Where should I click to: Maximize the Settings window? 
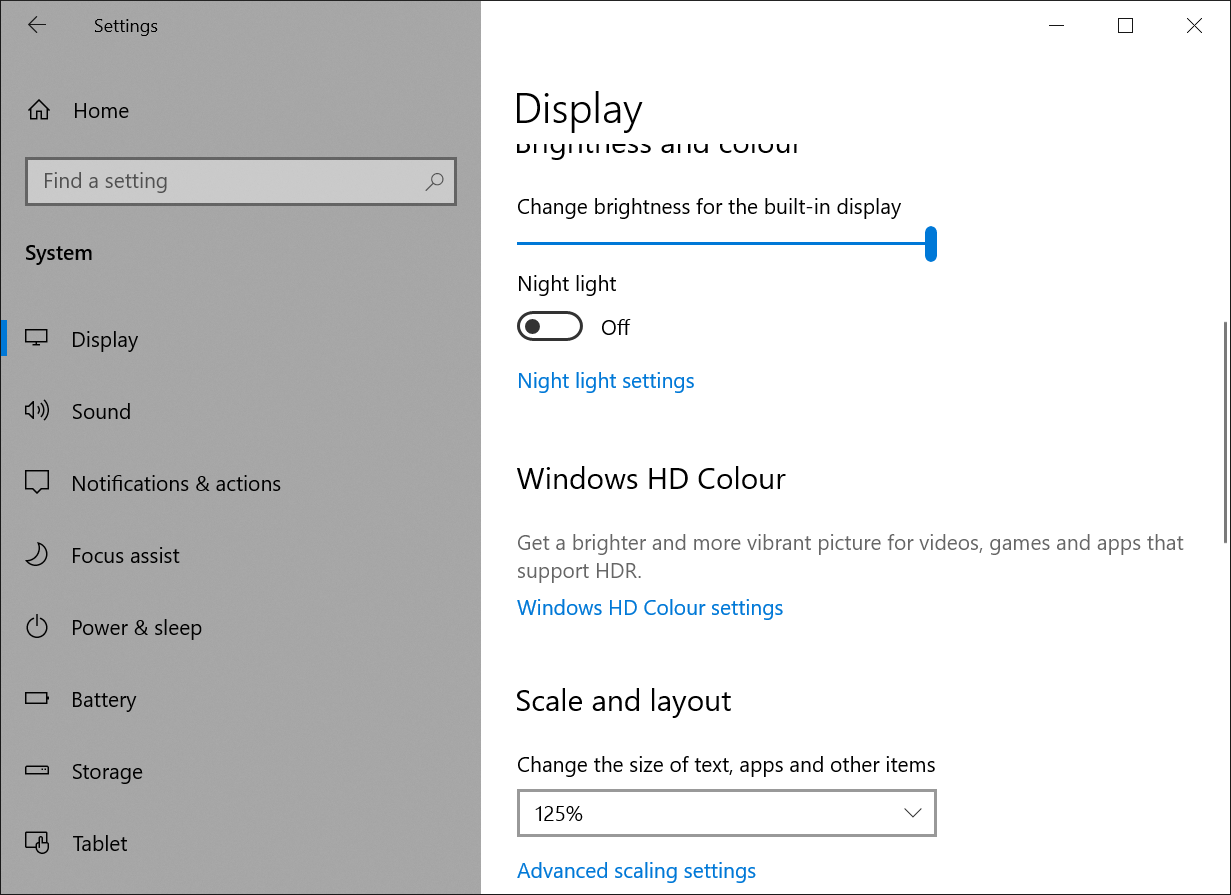[x=1125, y=26]
